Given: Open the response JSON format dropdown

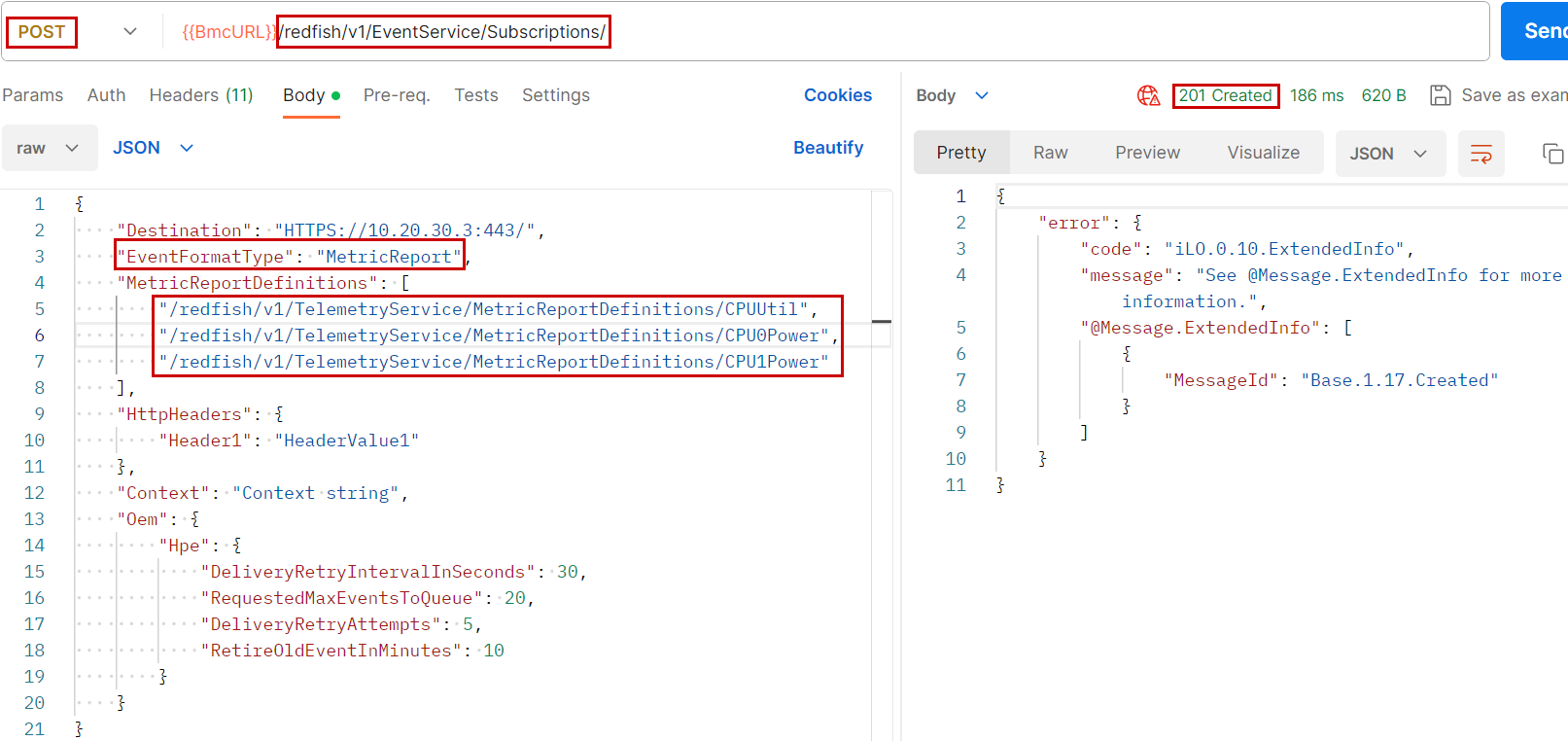Looking at the screenshot, I should point(1389,154).
